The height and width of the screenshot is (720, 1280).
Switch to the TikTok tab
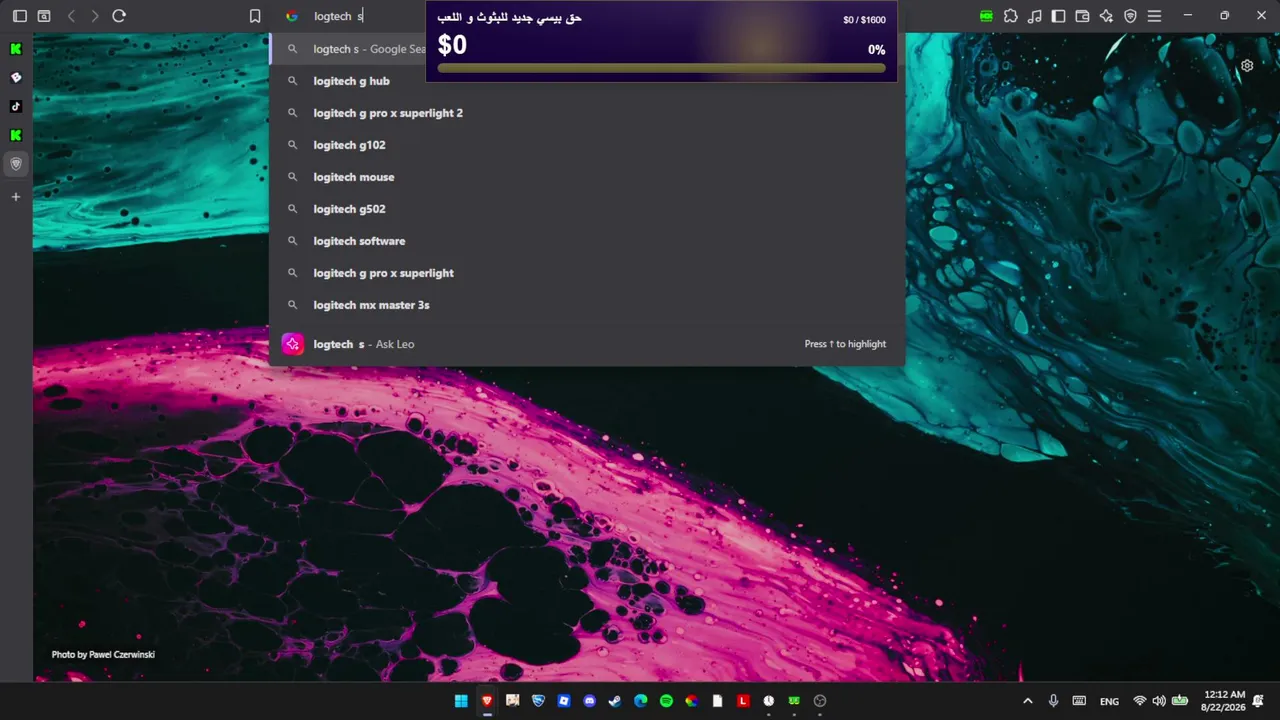(16, 106)
